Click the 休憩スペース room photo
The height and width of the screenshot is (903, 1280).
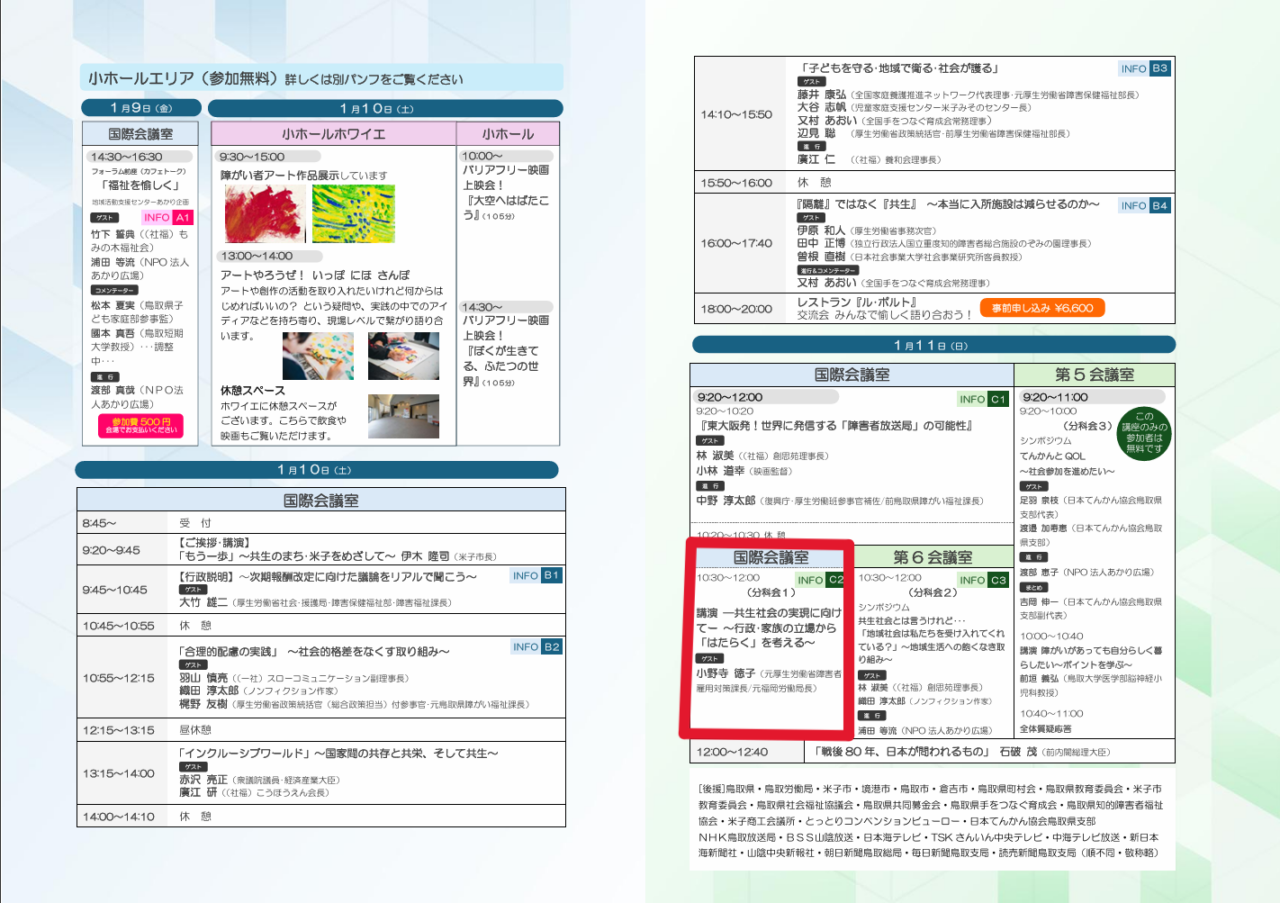[x=403, y=416]
